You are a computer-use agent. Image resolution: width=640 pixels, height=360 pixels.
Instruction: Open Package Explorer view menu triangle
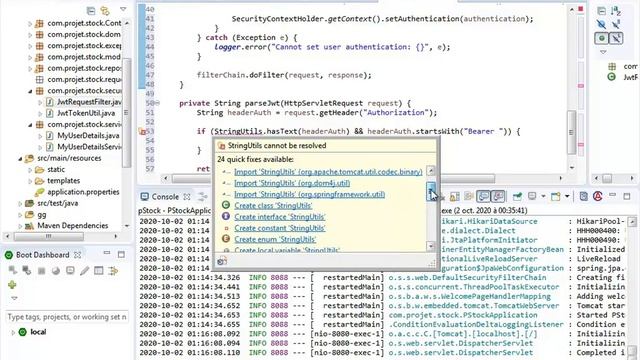pos(123,9)
